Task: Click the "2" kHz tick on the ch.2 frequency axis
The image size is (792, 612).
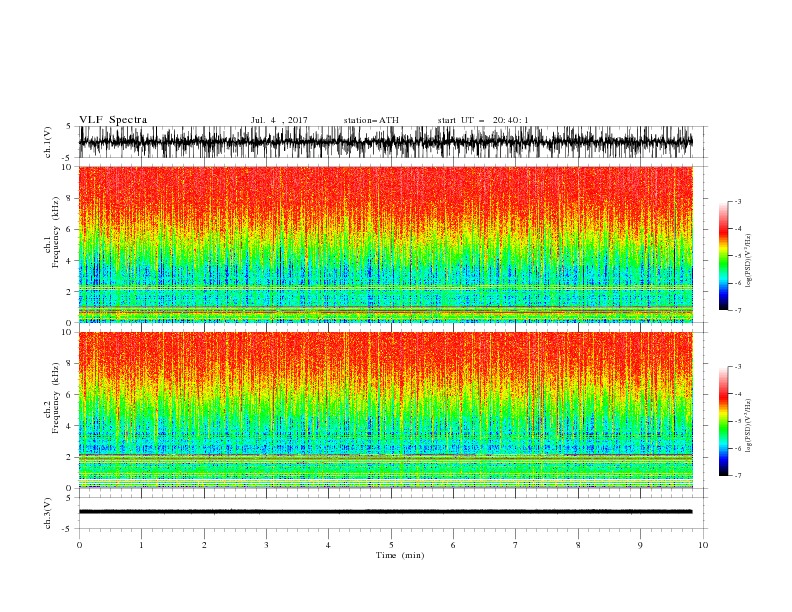Action: tap(69, 457)
